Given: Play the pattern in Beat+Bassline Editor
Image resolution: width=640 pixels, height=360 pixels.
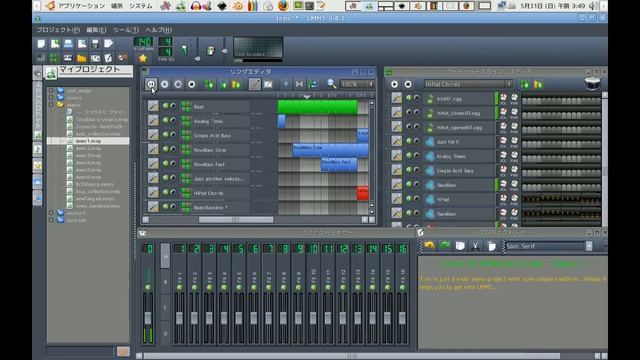Looking at the screenshot, I should [x=394, y=84].
